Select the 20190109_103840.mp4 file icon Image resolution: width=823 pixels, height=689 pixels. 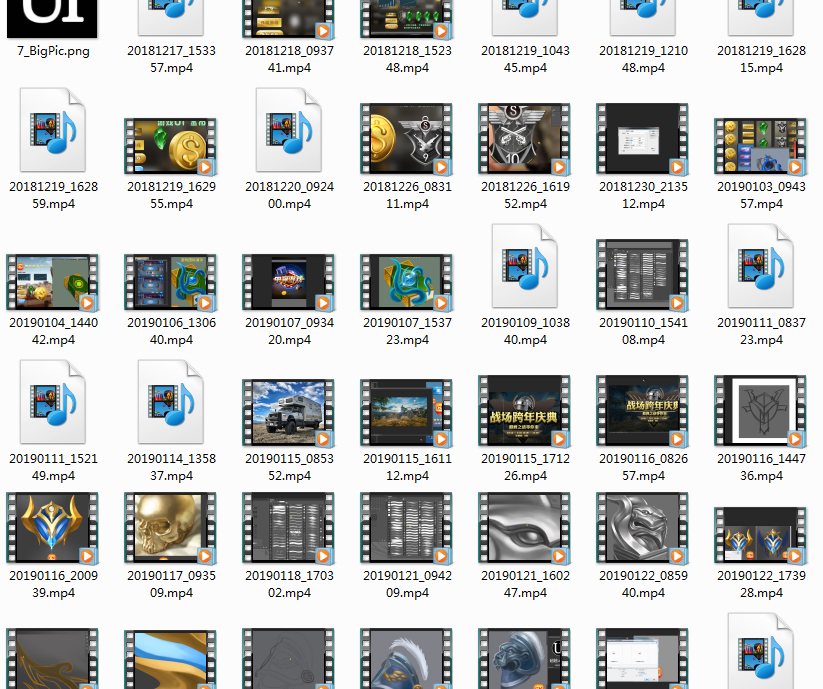tap(524, 266)
